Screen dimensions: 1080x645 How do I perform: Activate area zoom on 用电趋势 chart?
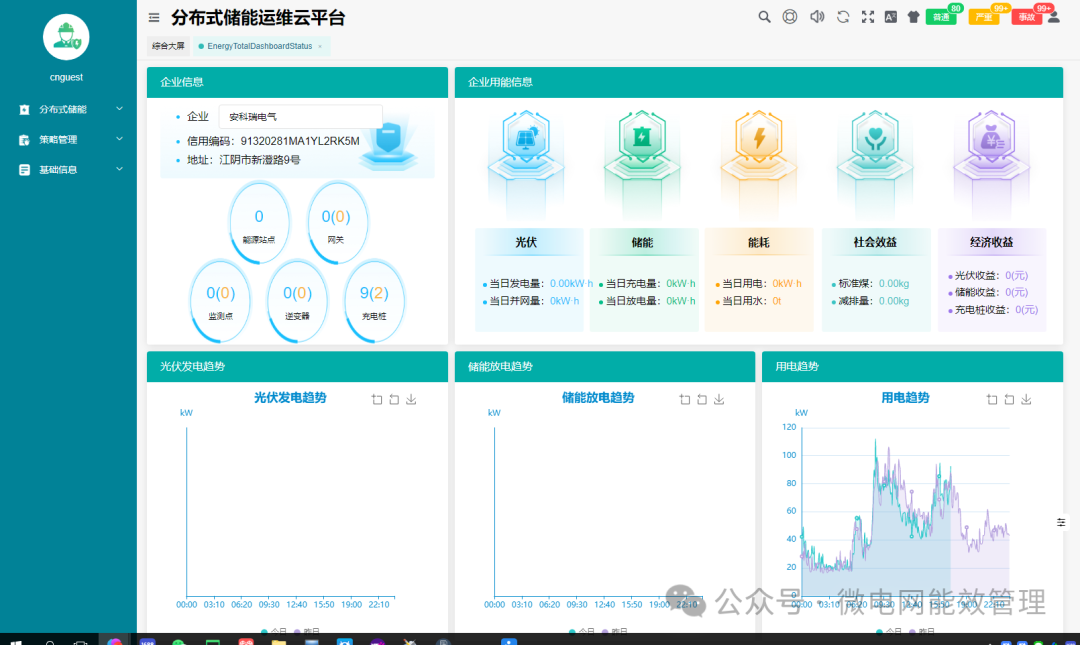[x=992, y=399]
